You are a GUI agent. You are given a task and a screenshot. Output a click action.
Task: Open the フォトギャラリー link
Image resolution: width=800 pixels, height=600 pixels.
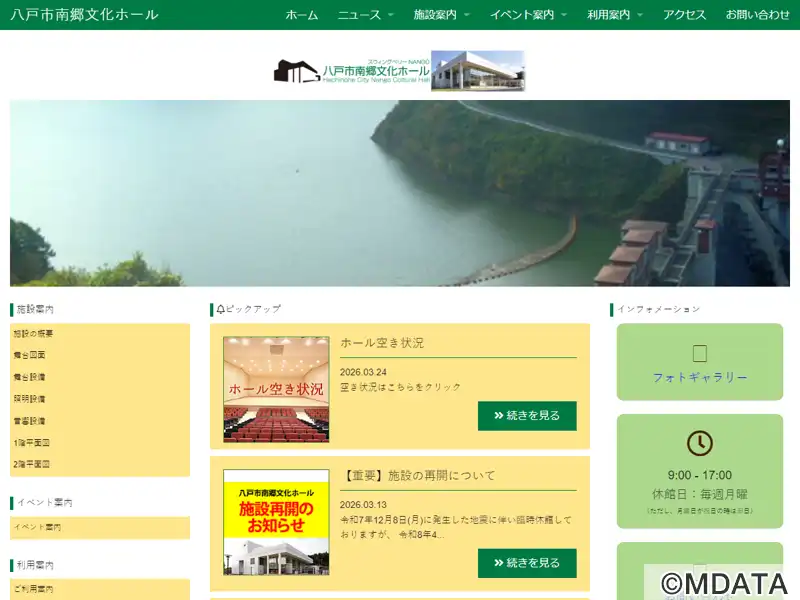pos(700,377)
